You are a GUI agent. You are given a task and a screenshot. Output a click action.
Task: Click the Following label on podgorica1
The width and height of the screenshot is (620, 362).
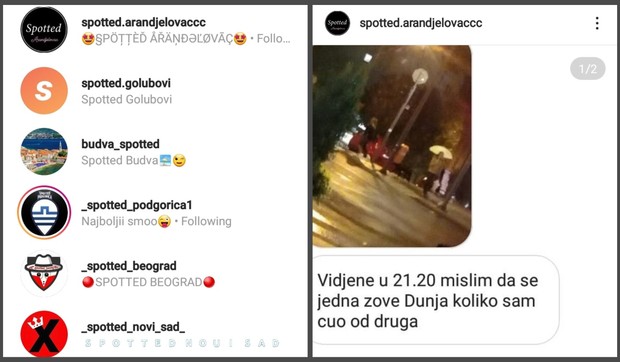[206, 221]
